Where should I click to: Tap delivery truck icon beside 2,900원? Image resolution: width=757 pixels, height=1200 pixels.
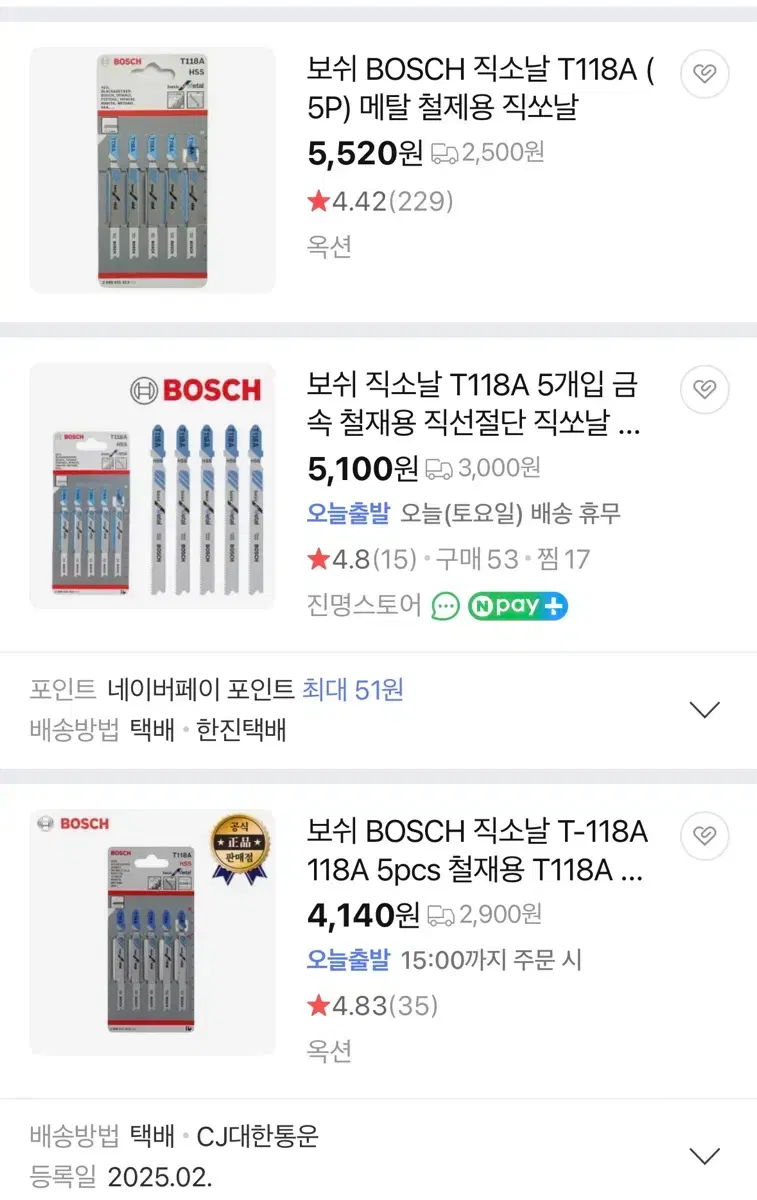pos(440,913)
